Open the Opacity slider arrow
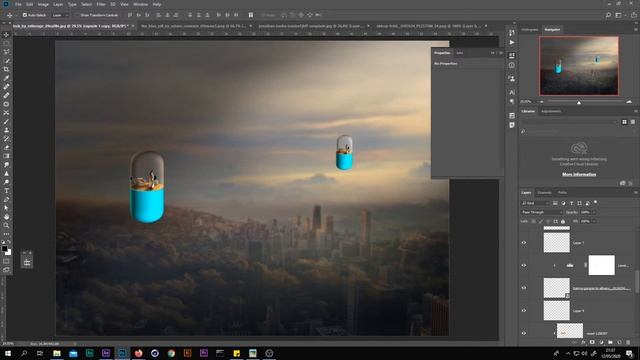Image resolution: width=640 pixels, height=360 pixels. pos(594,212)
